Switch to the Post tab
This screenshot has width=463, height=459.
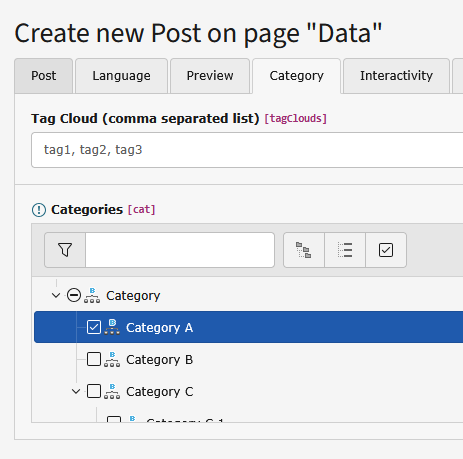tap(44, 76)
